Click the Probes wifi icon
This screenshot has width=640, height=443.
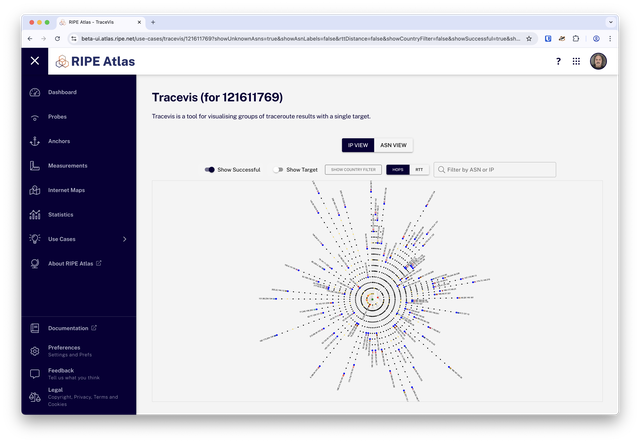(x=35, y=117)
